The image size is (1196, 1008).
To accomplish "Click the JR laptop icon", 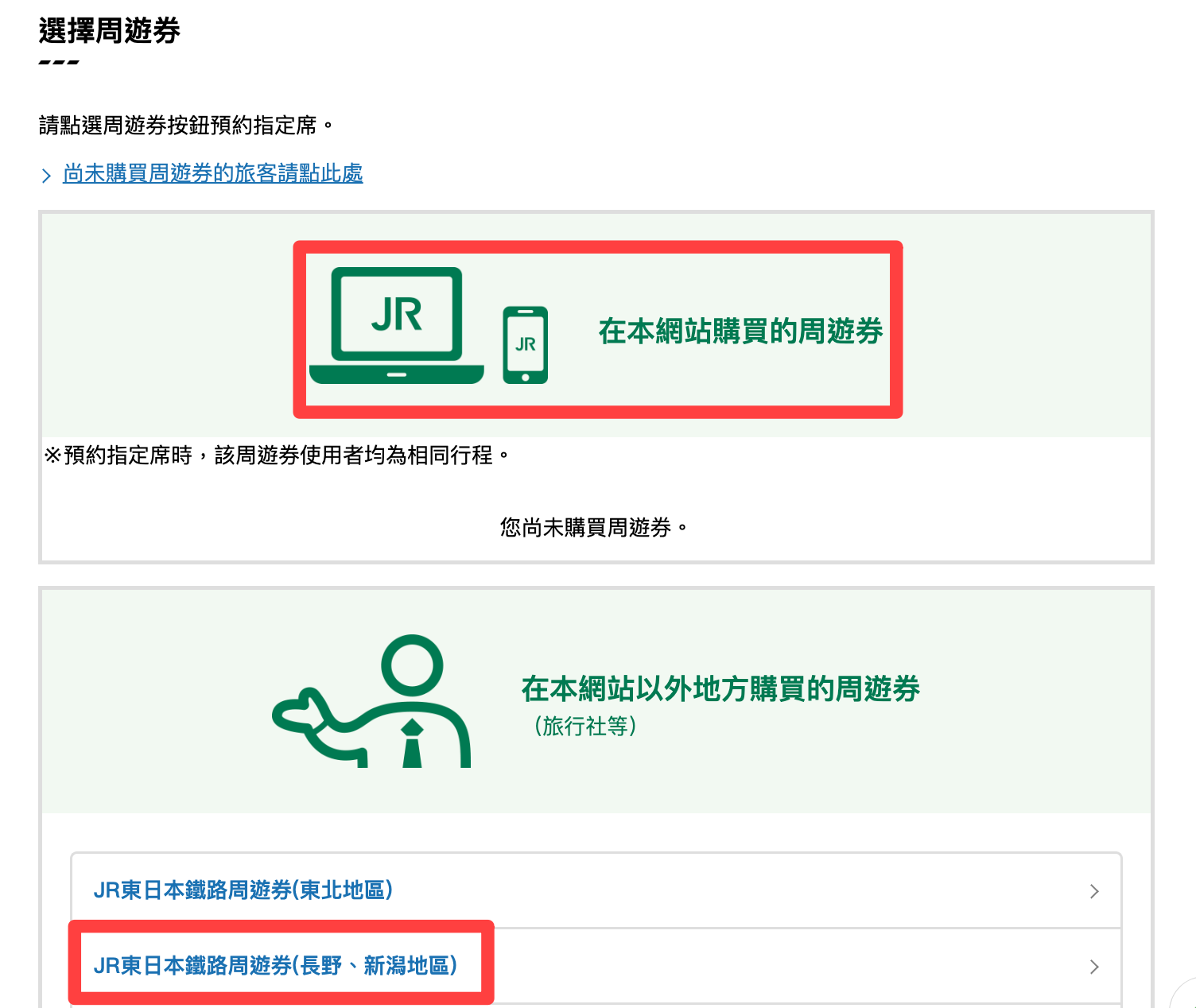I will [x=397, y=326].
